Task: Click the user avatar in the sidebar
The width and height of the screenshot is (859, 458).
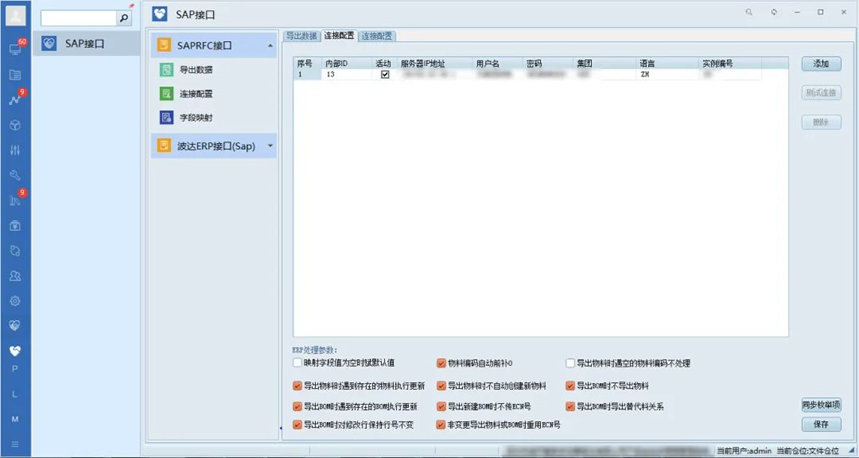Action: (x=15, y=16)
